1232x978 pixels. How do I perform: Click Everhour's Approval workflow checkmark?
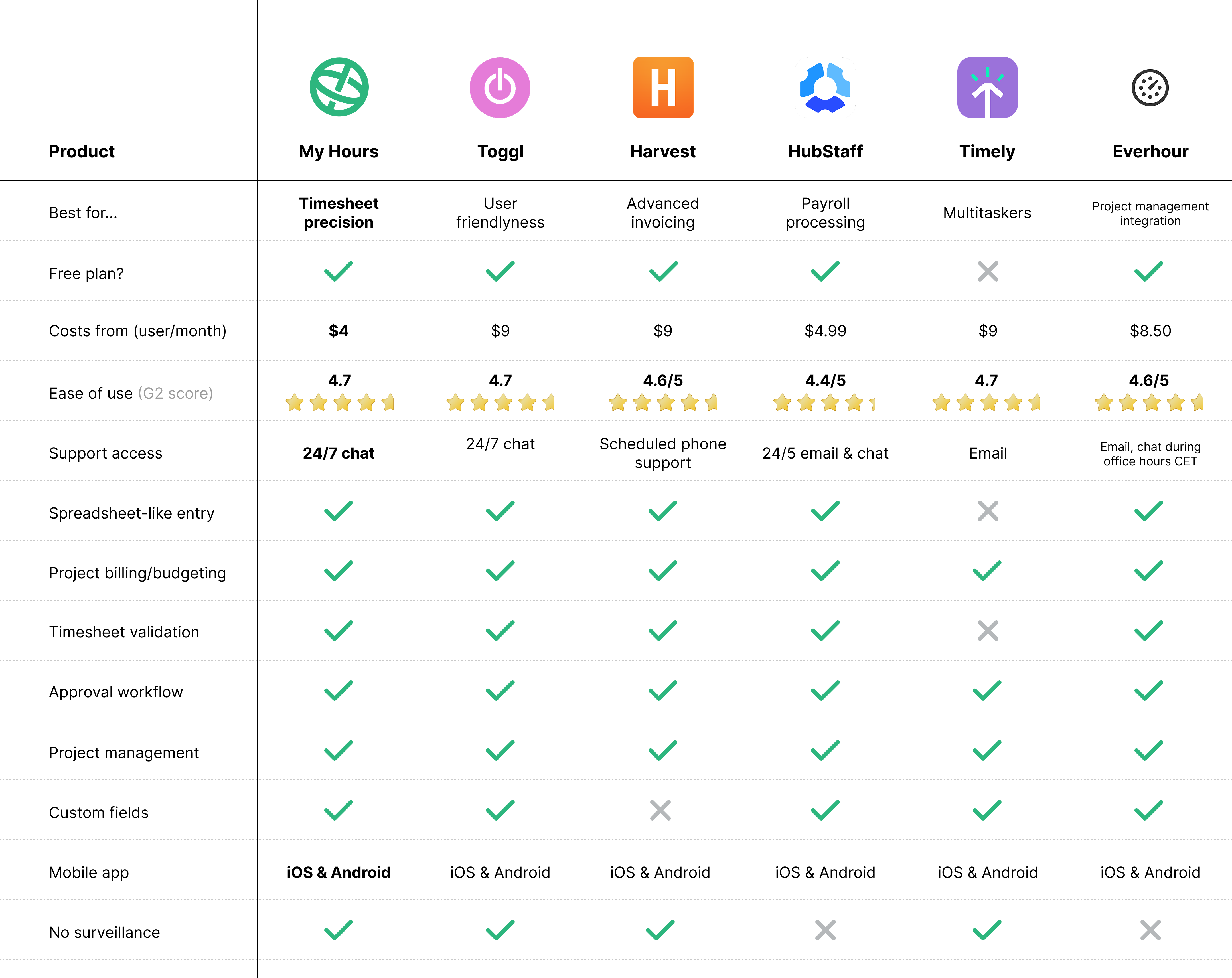[x=1148, y=691]
